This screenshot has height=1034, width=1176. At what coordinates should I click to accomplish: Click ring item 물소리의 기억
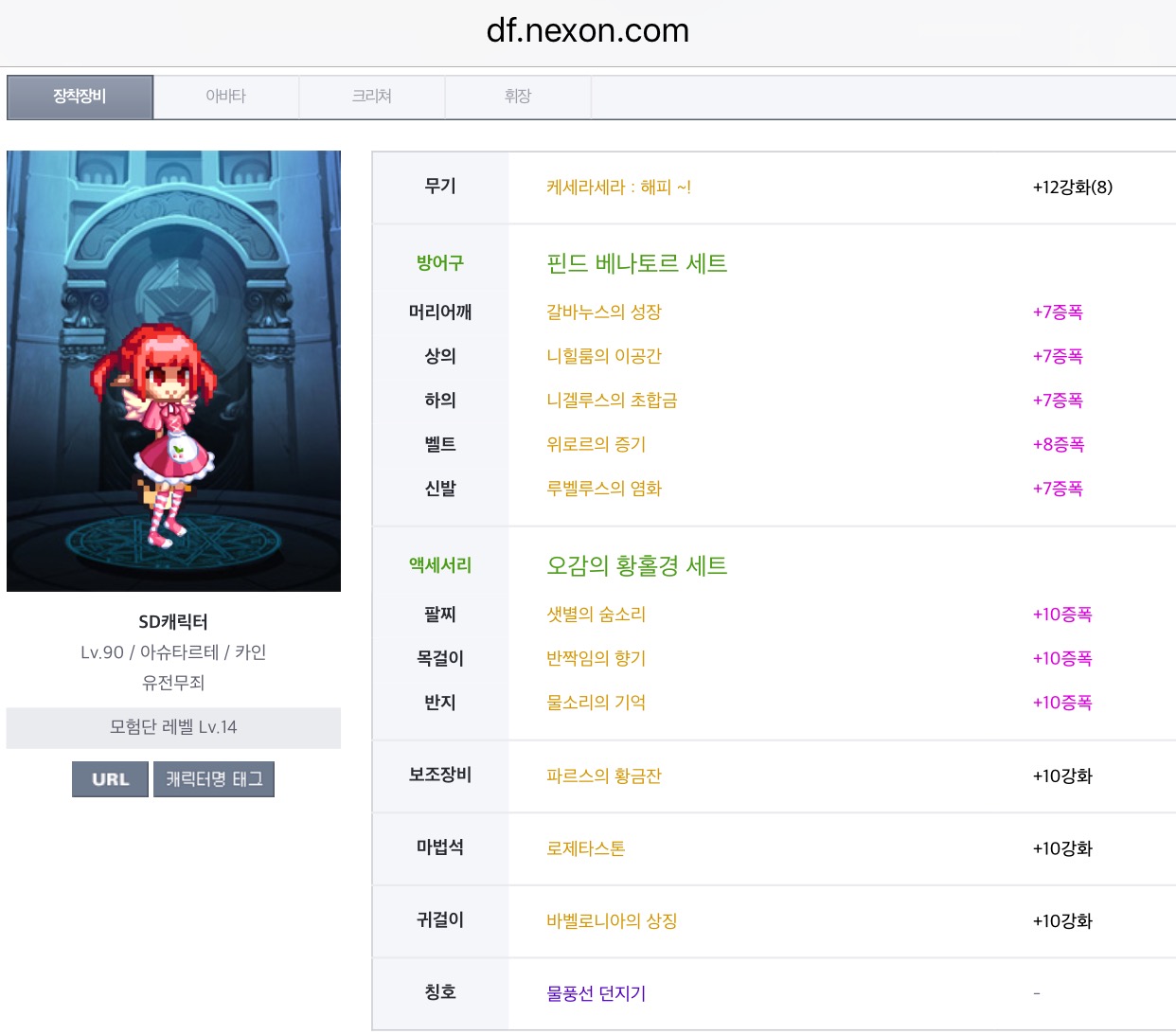point(596,703)
